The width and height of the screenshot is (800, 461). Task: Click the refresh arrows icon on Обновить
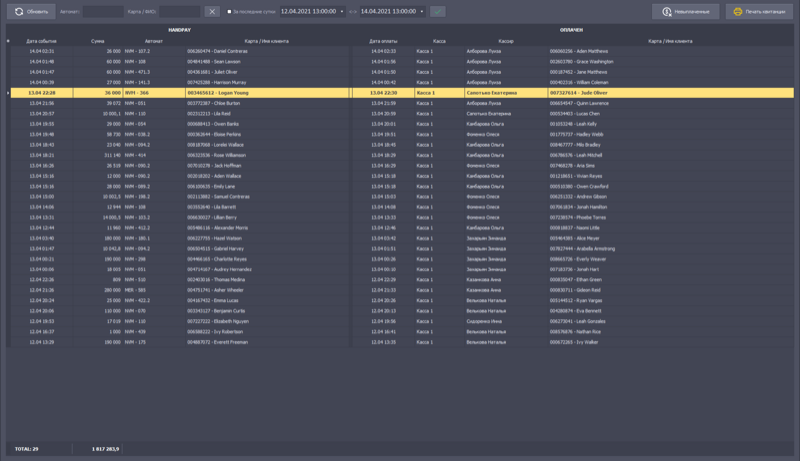[20, 11]
